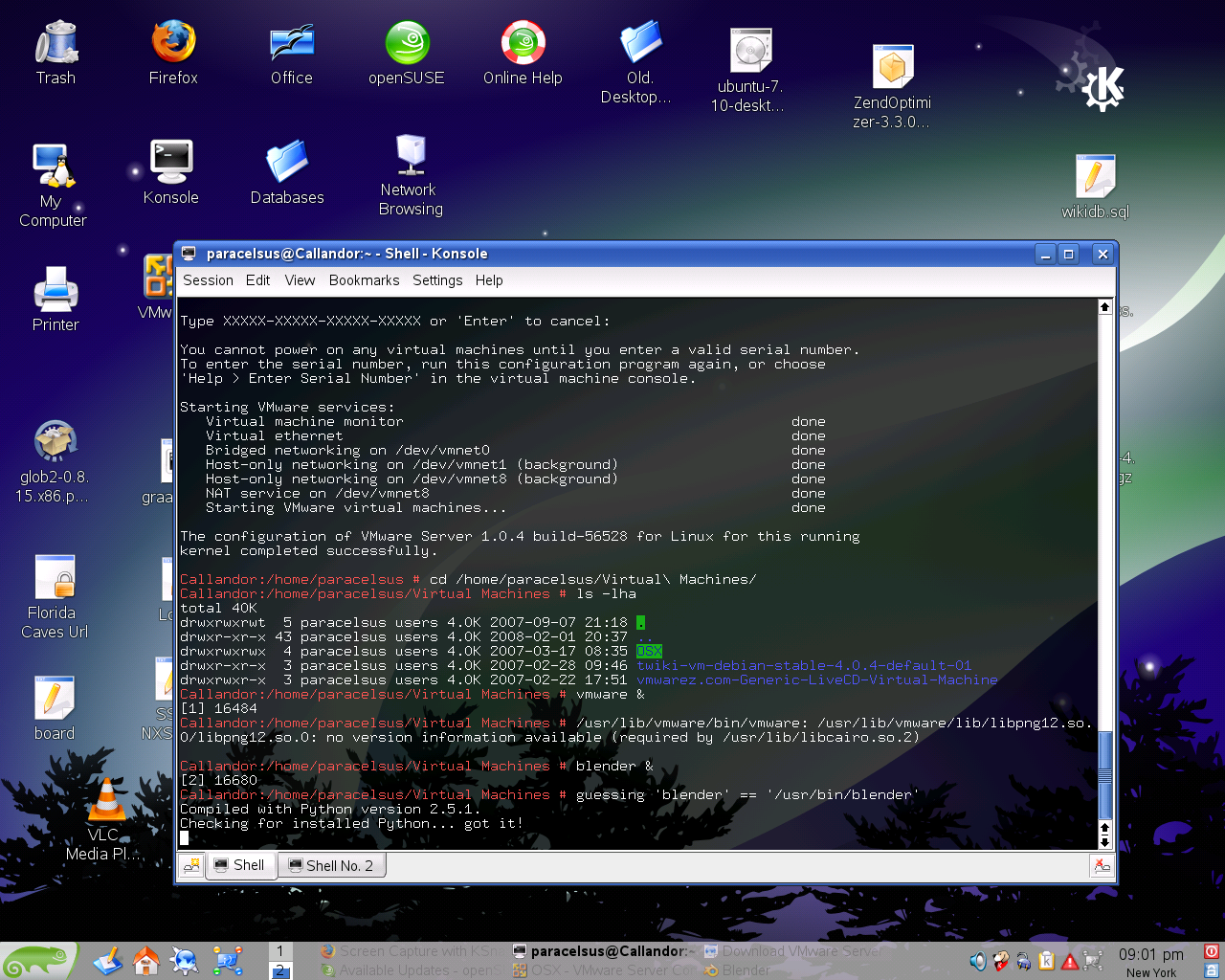The image size is (1225, 980).
Task: Click the volume speaker icon in system tray
Action: tap(977, 961)
